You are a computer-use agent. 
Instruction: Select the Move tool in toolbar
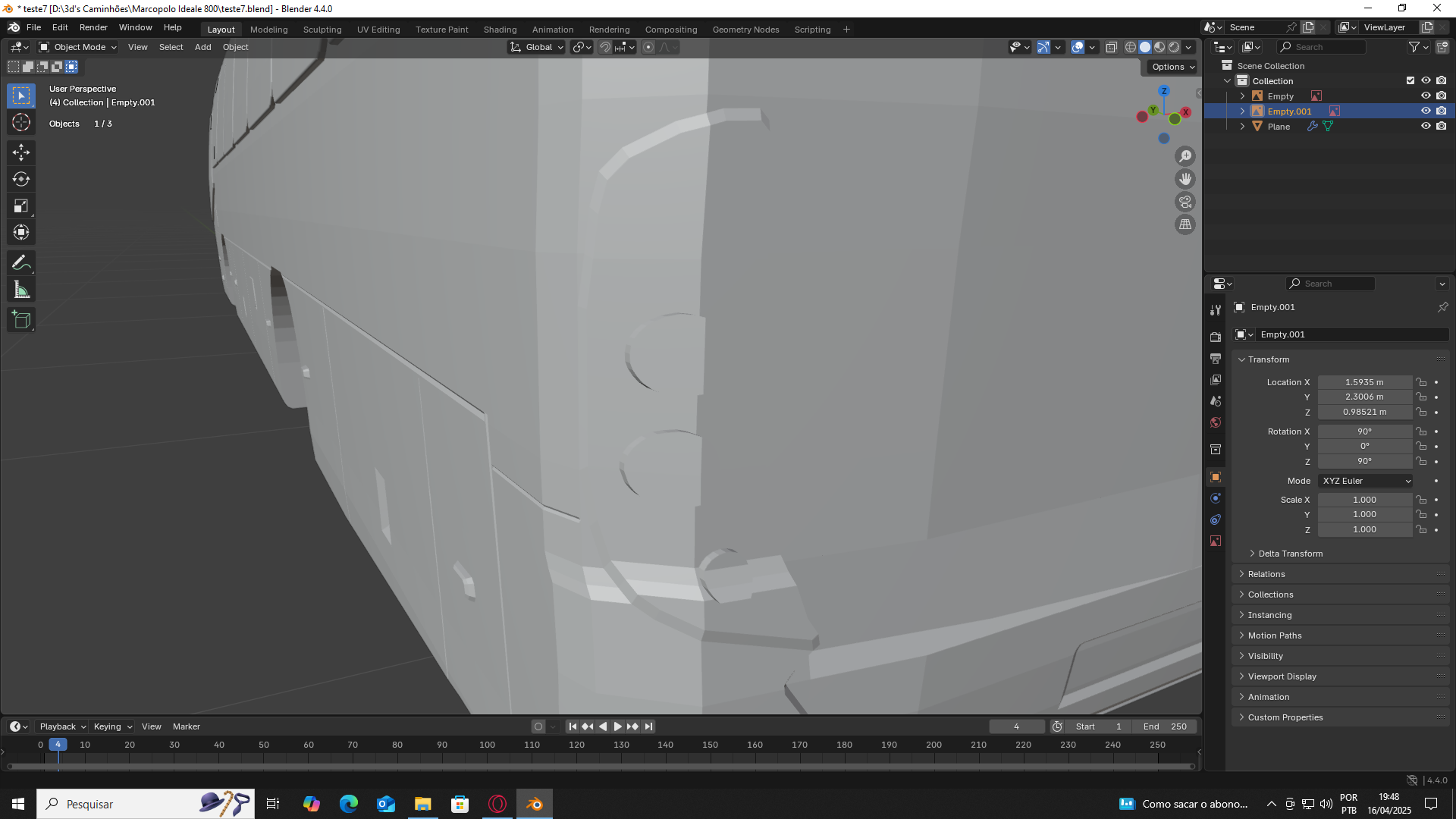[x=20, y=152]
